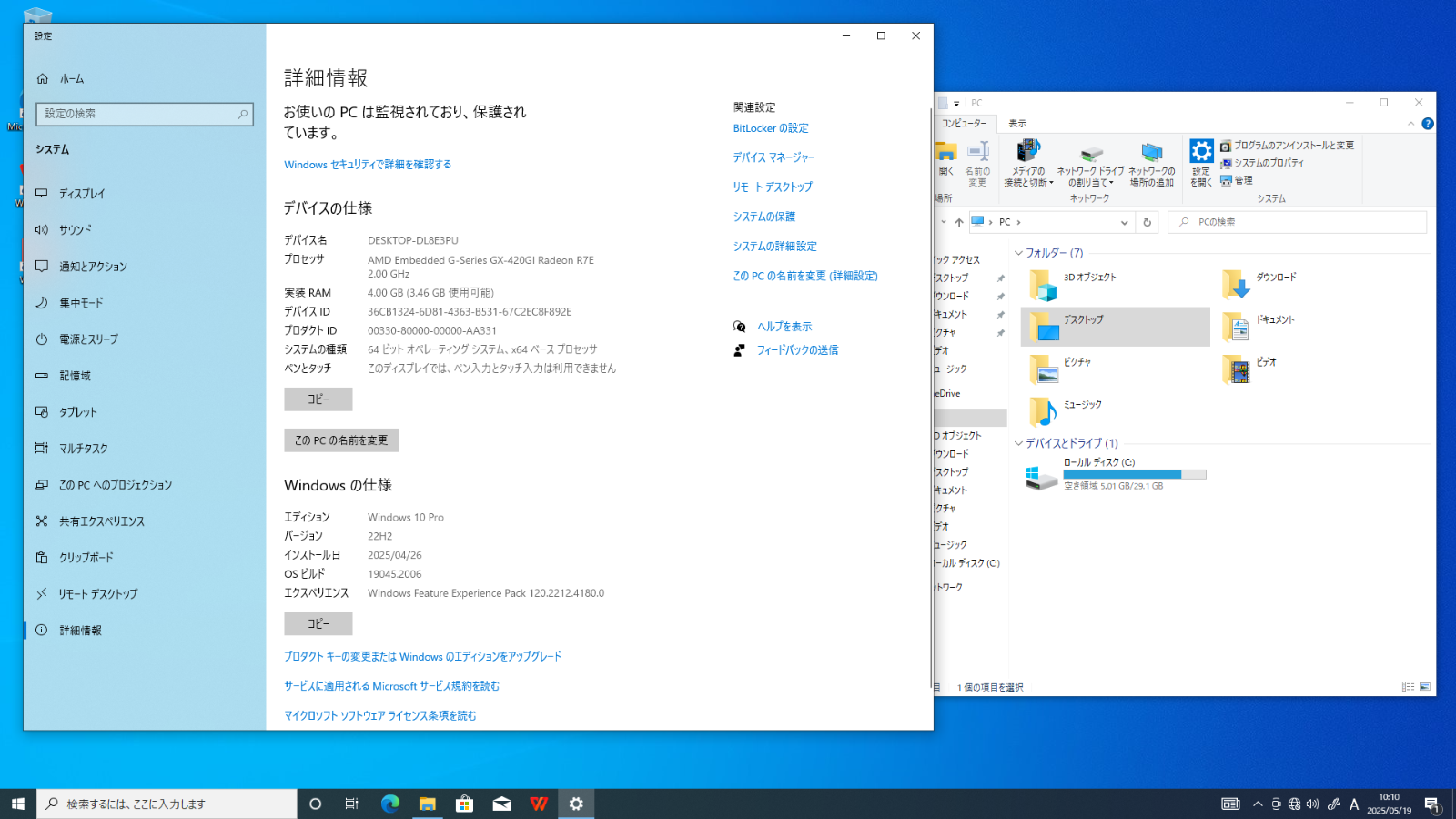Switch Explorer to the large icons view layout
The width and height of the screenshot is (1456, 819).
click(x=1425, y=687)
